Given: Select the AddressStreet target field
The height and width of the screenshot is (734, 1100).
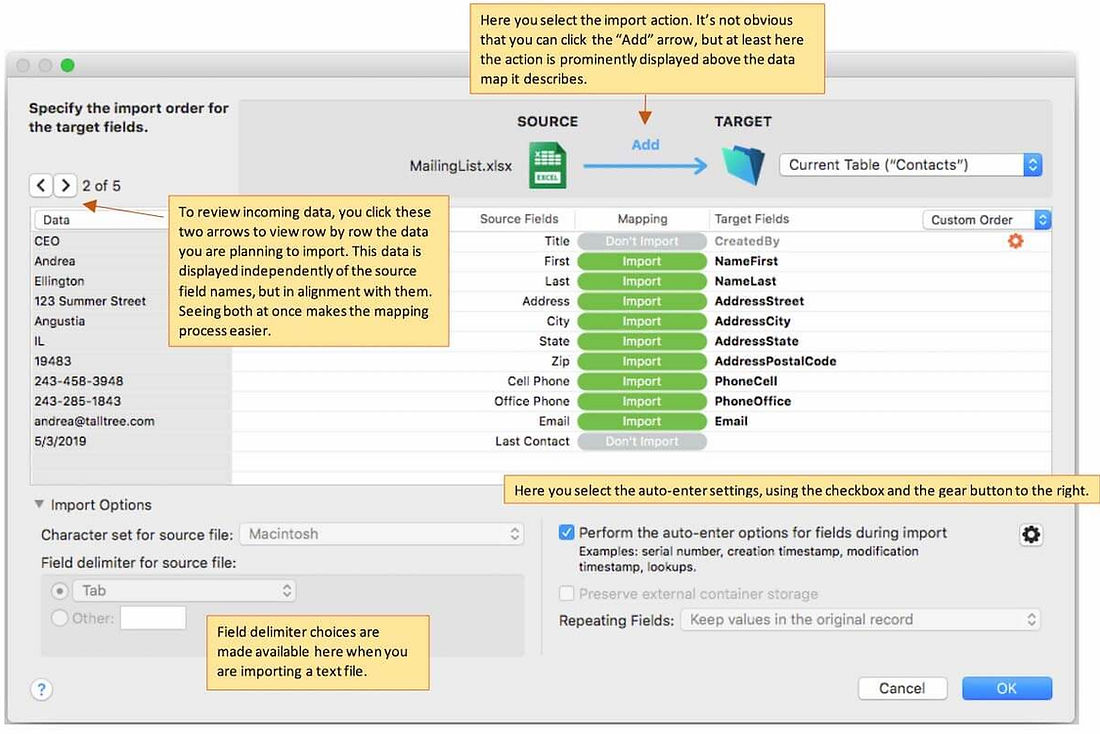Looking at the screenshot, I should [759, 301].
